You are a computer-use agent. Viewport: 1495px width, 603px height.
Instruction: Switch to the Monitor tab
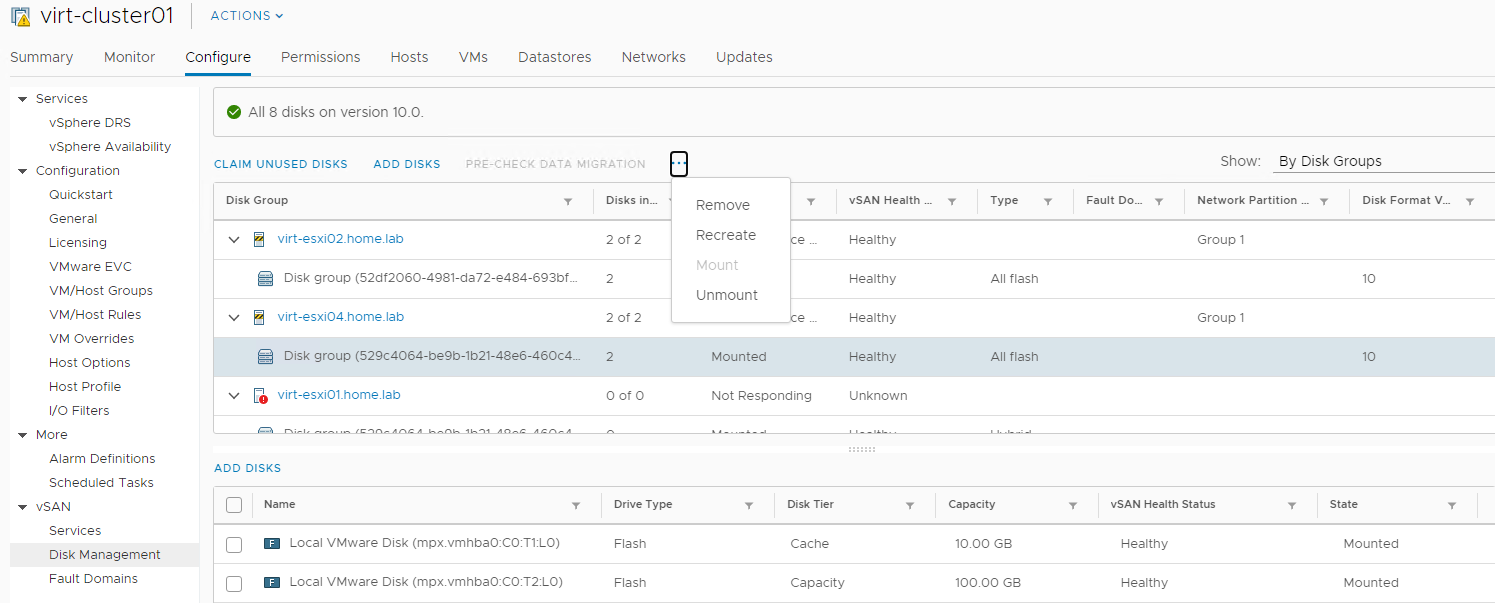[130, 57]
